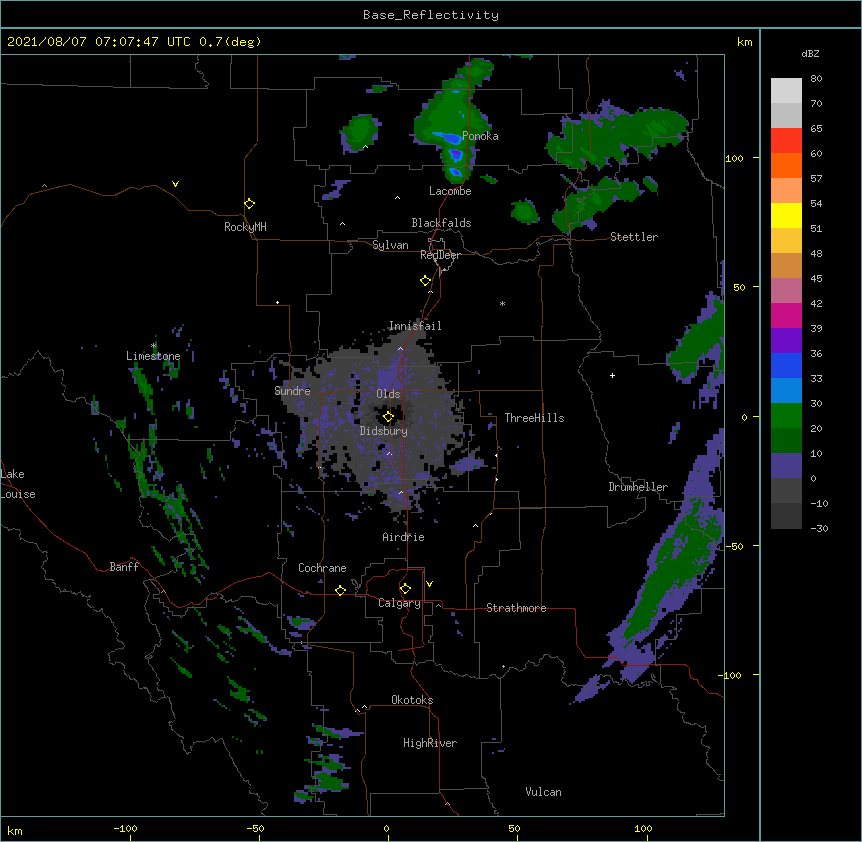Click the yellow marker beside RockyMH
The height and width of the screenshot is (842, 862).
coord(250,204)
